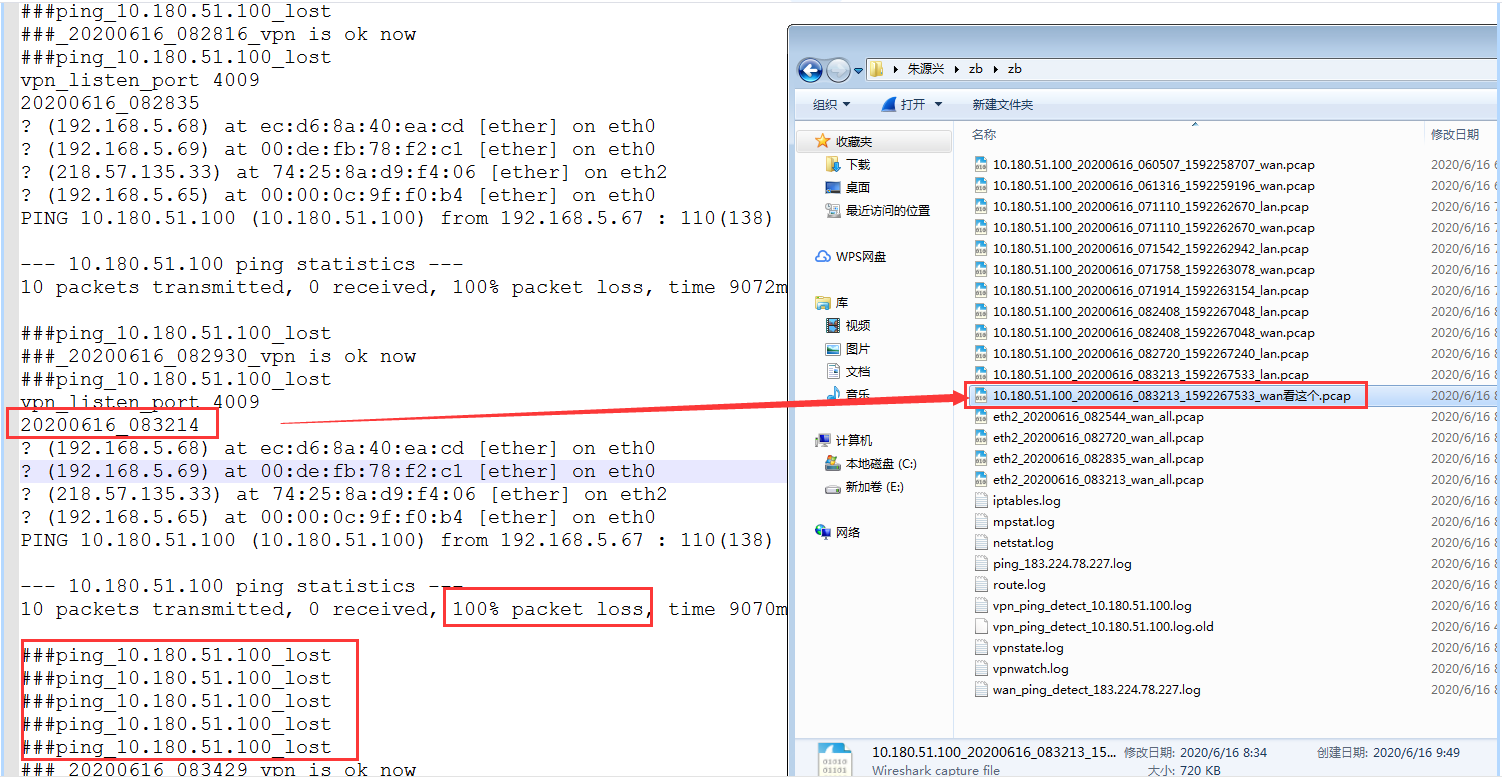
Task: Click 新建文件夹 to create a folder
Action: [1002, 105]
